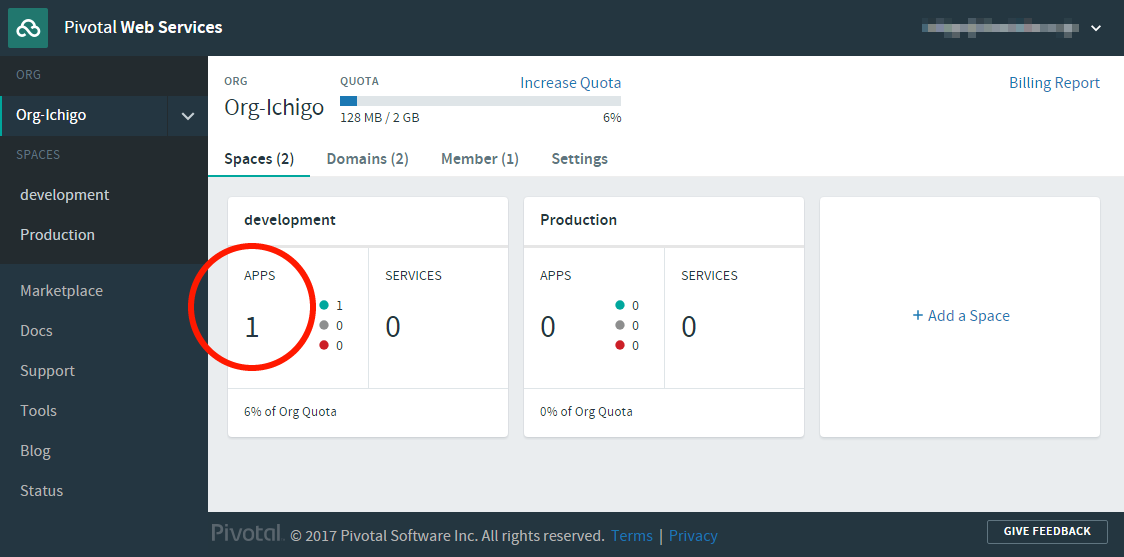Visit the Blog link

pos(35,451)
